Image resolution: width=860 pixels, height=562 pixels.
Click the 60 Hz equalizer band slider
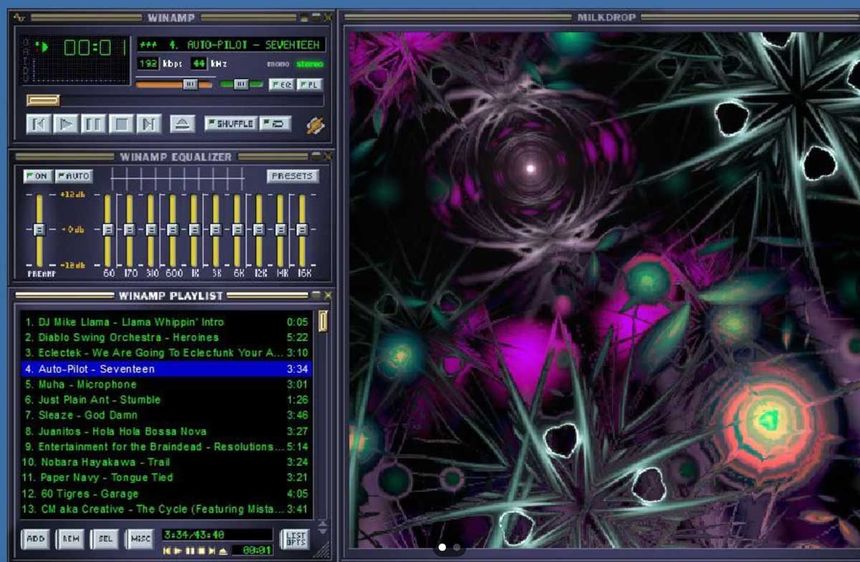click(108, 230)
